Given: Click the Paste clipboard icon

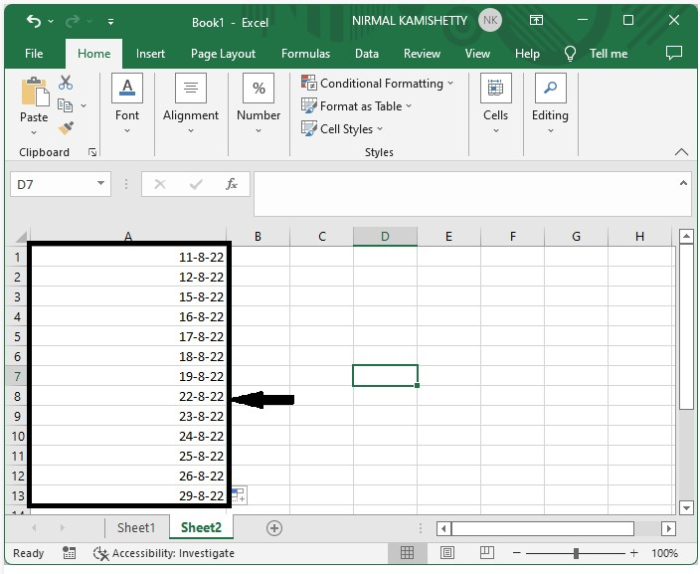Looking at the screenshot, I should (x=35, y=92).
